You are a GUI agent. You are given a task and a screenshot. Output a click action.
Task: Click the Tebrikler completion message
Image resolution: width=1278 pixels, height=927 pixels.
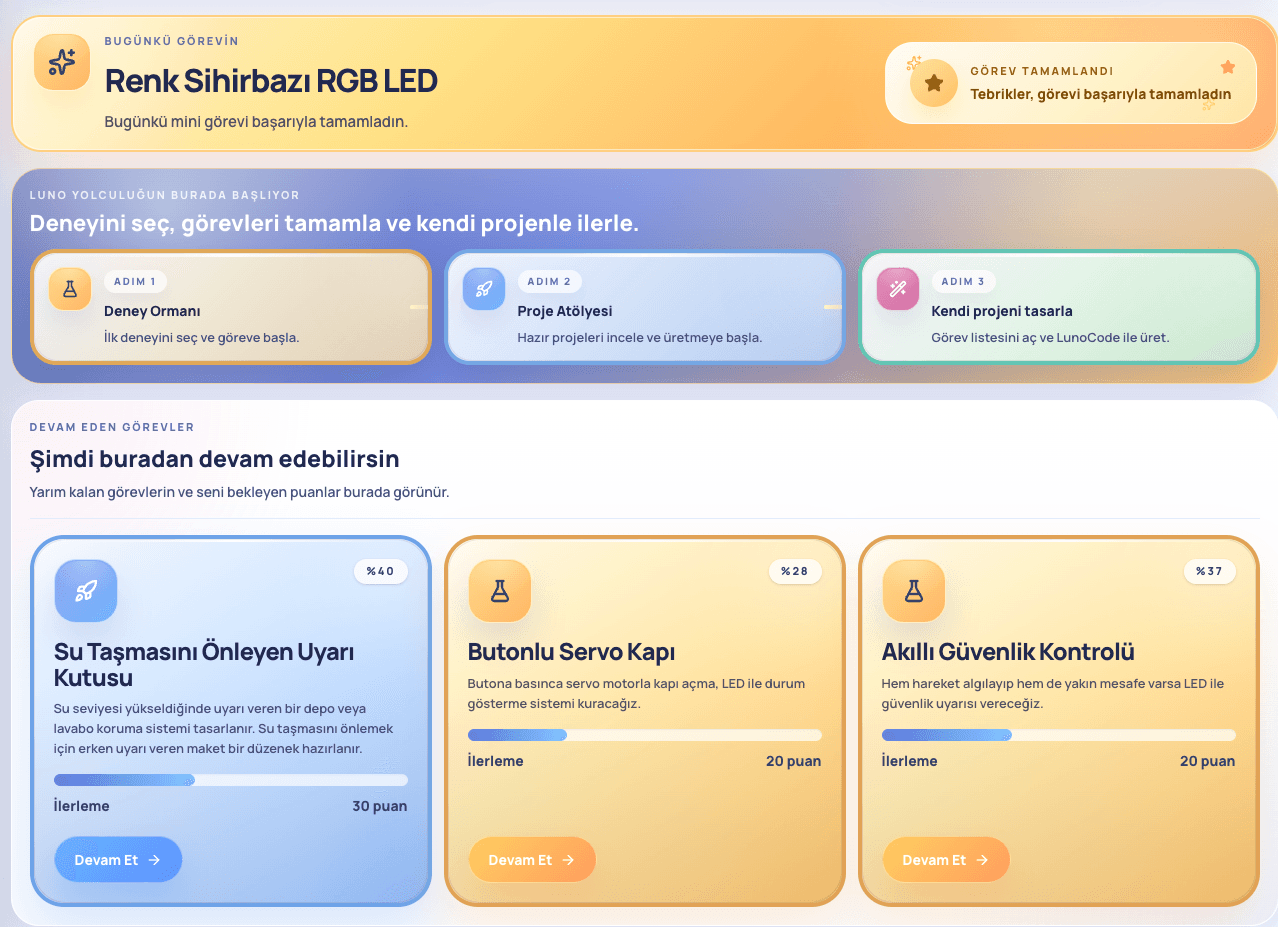click(1101, 94)
